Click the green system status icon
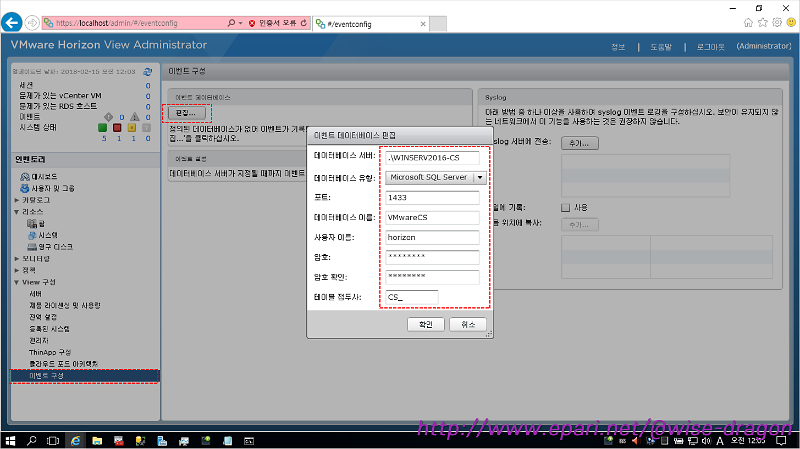 (103, 128)
